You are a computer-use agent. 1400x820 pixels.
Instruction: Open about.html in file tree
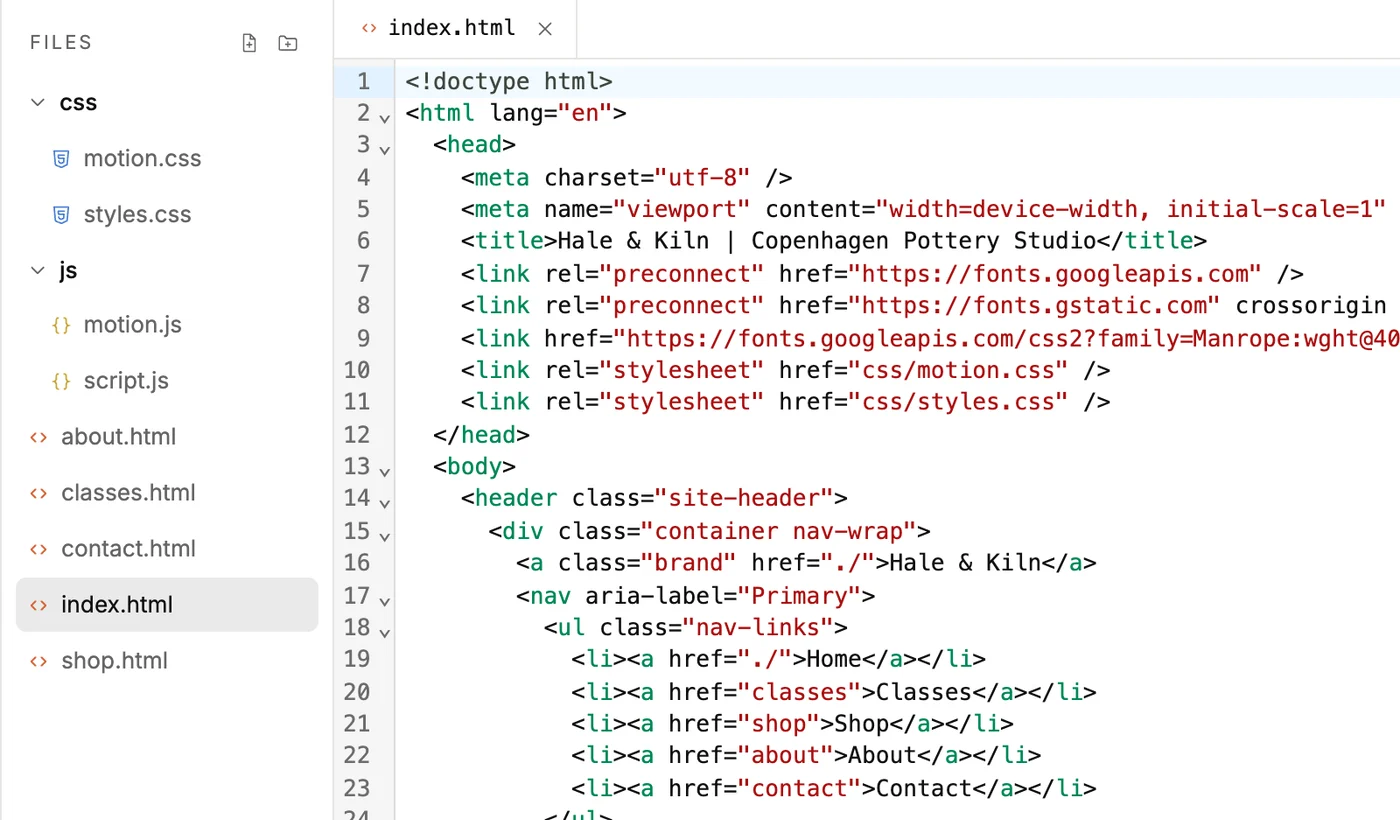pos(118,437)
